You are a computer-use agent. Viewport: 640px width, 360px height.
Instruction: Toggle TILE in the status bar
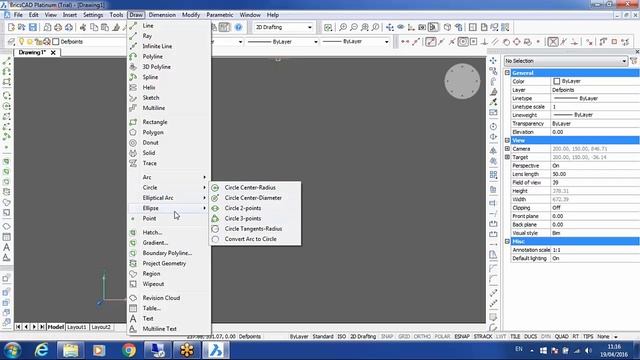click(x=515, y=336)
